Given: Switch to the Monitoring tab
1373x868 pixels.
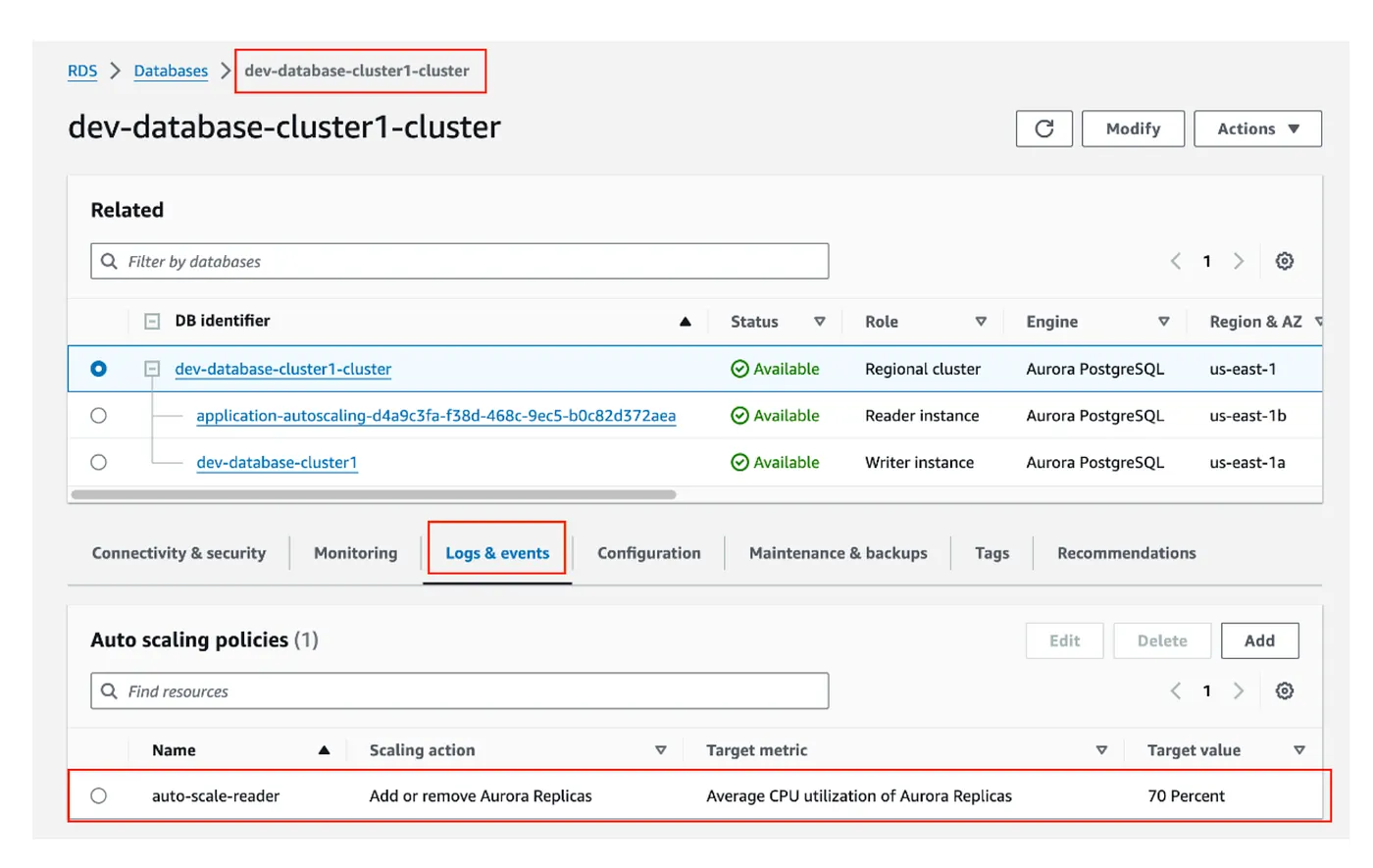Looking at the screenshot, I should [x=355, y=553].
